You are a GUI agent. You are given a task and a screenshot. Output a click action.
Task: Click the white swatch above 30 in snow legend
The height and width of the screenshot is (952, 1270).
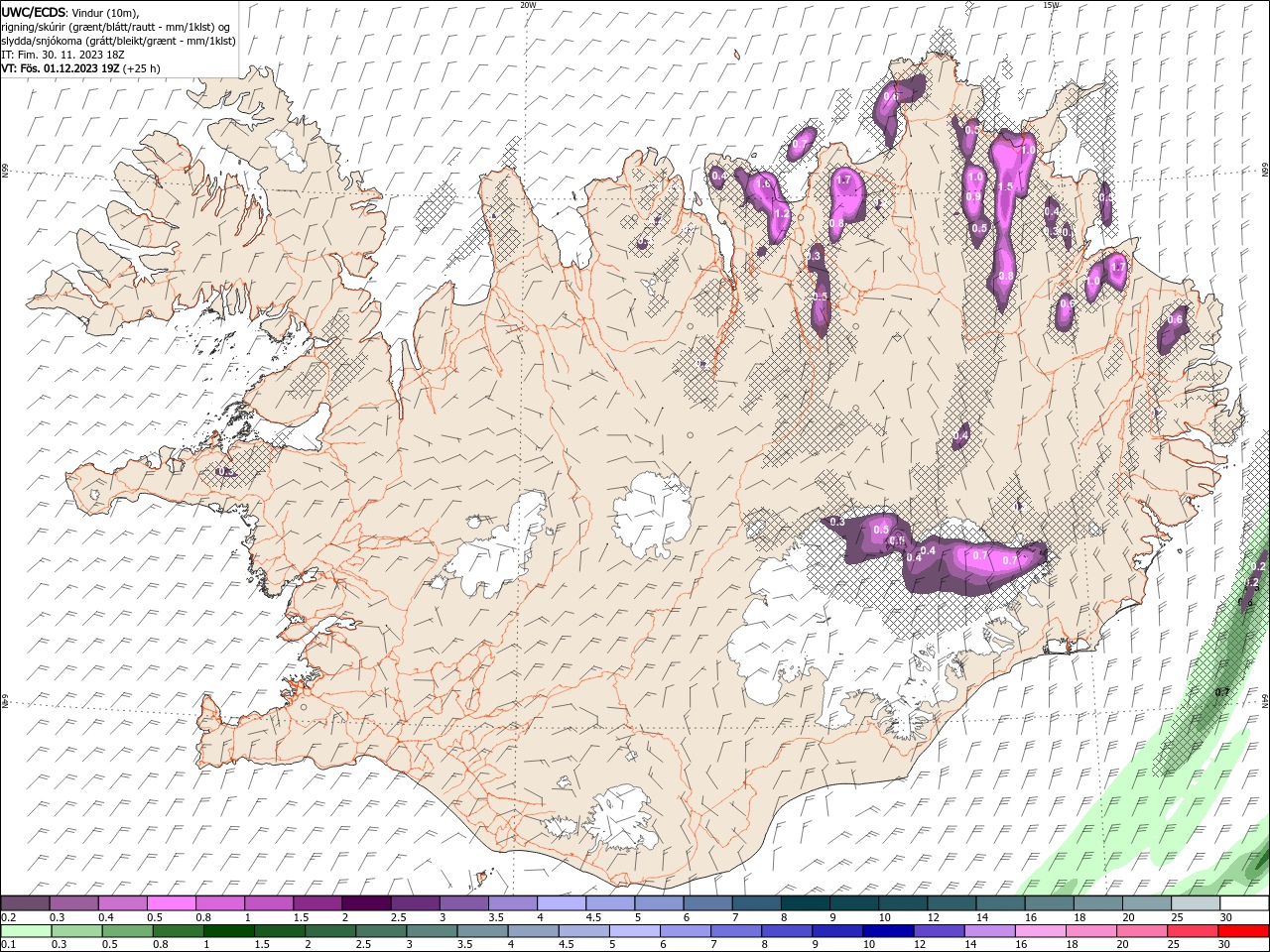[1243, 903]
